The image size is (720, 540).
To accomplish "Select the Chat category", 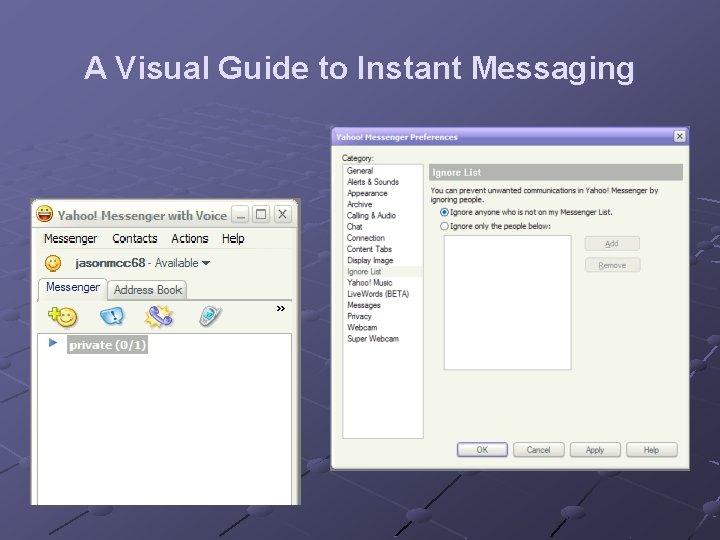I will point(354,227).
